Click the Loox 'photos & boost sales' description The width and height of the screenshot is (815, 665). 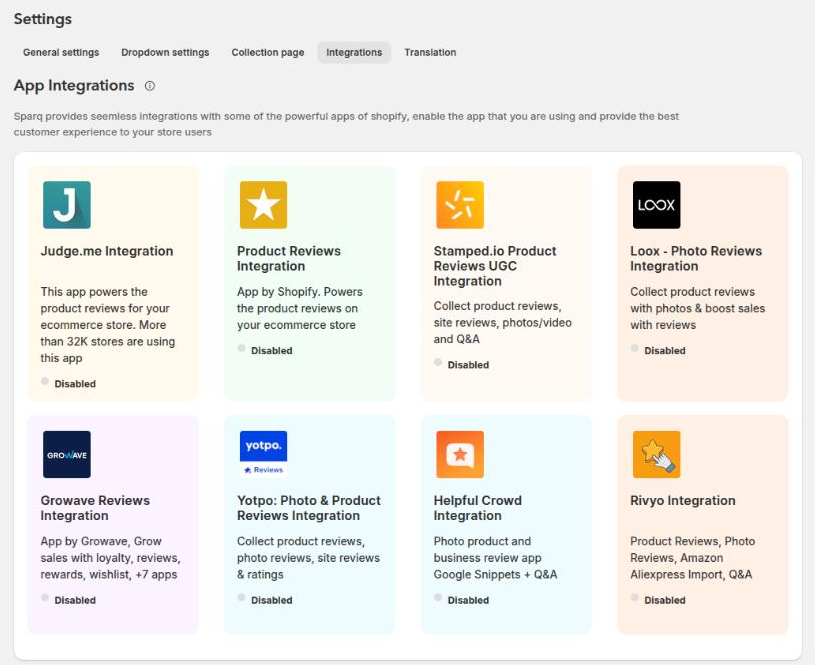coord(698,308)
